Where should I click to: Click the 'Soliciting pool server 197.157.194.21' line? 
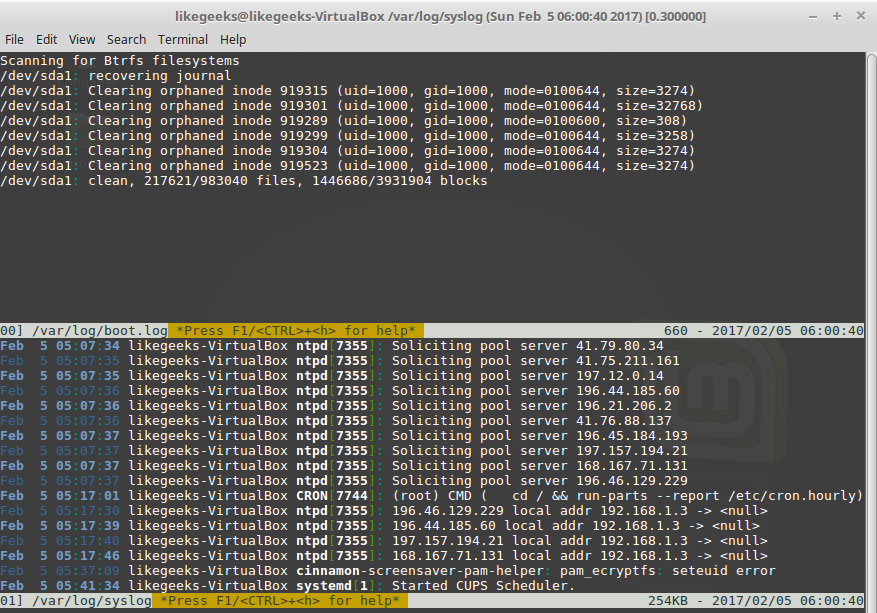(344, 451)
